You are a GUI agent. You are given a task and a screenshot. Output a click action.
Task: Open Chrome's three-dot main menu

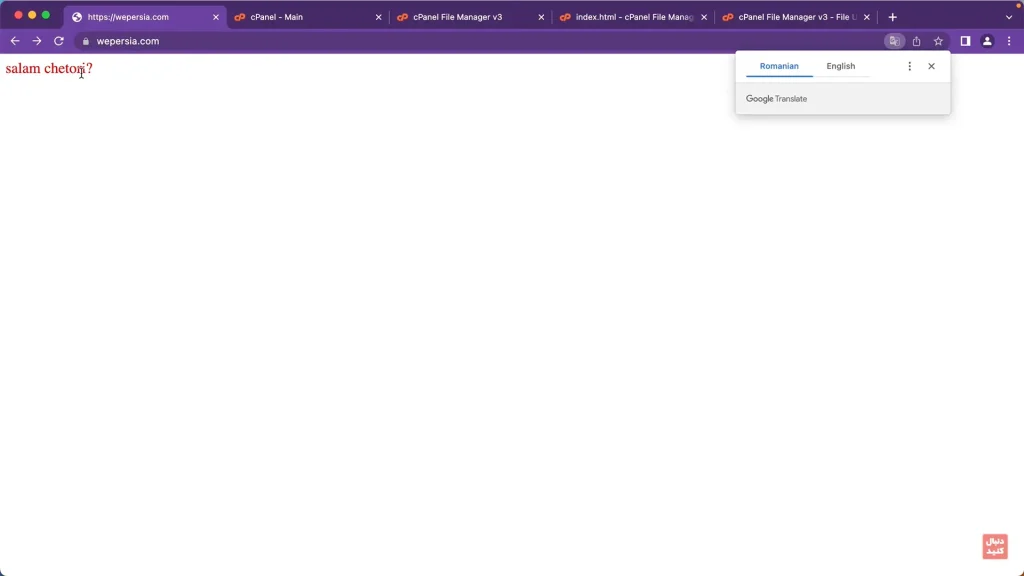coord(1009,41)
